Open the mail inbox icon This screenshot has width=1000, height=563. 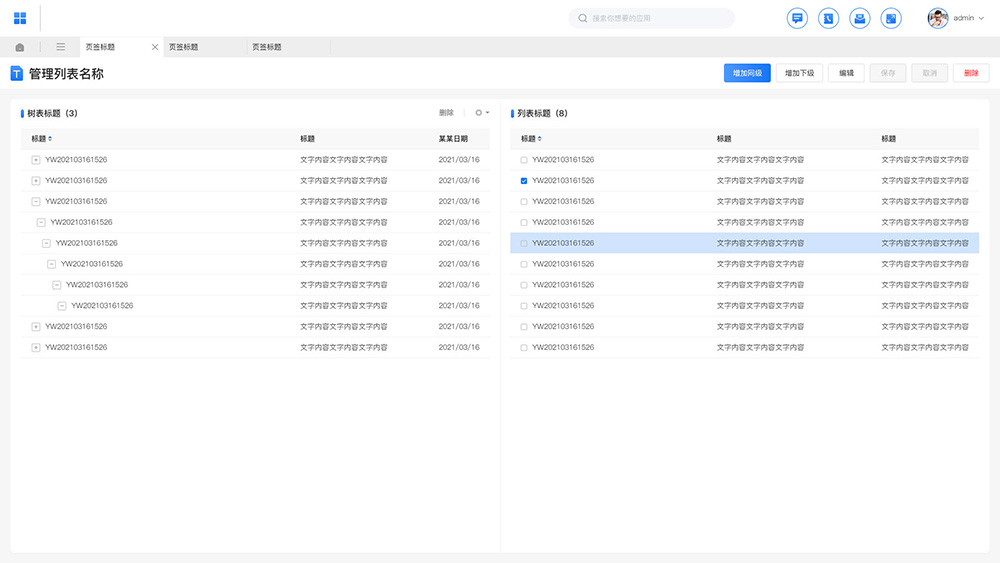pyautogui.click(x=860, y=18)
